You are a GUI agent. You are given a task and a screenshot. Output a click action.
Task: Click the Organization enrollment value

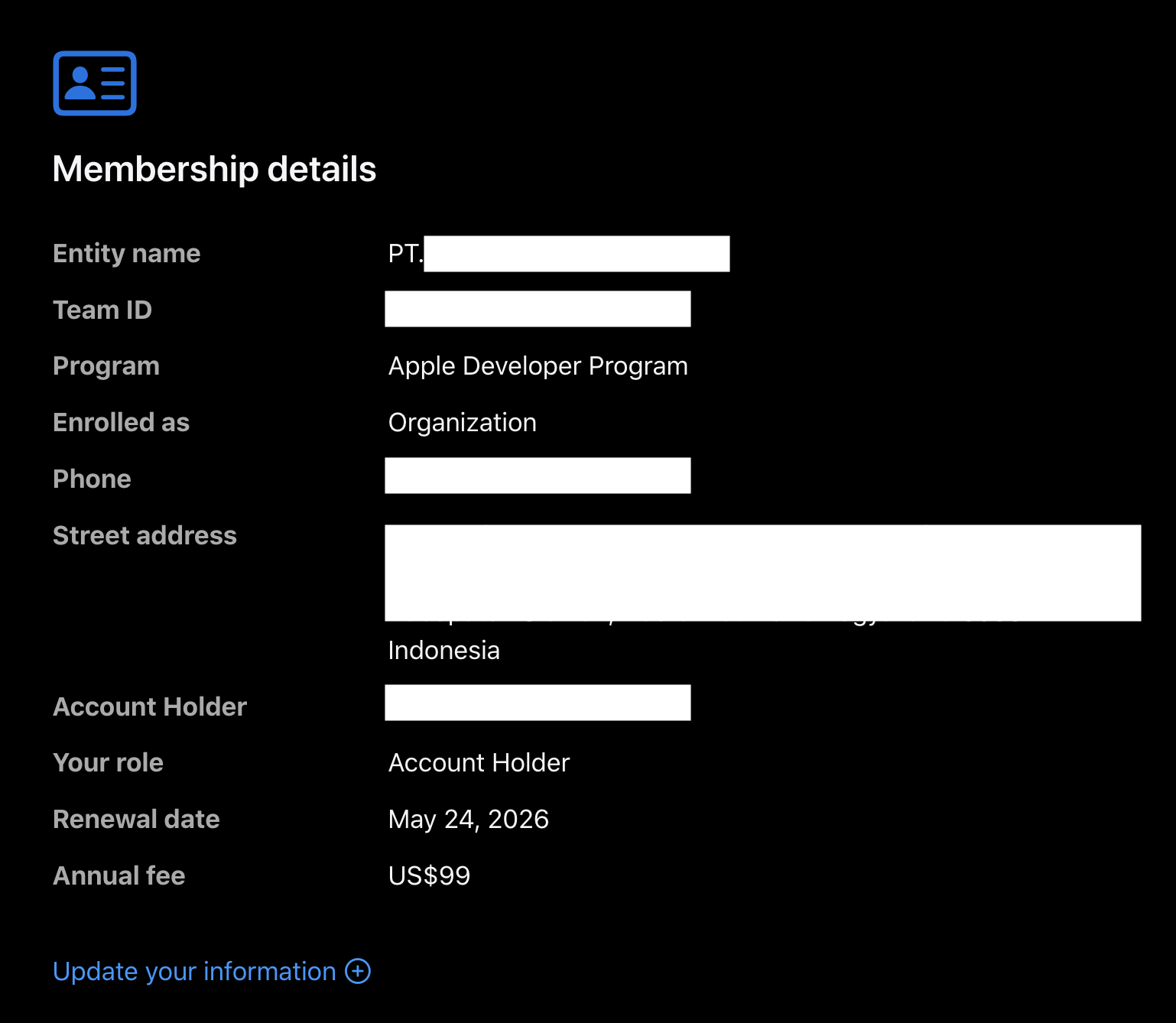462,423
